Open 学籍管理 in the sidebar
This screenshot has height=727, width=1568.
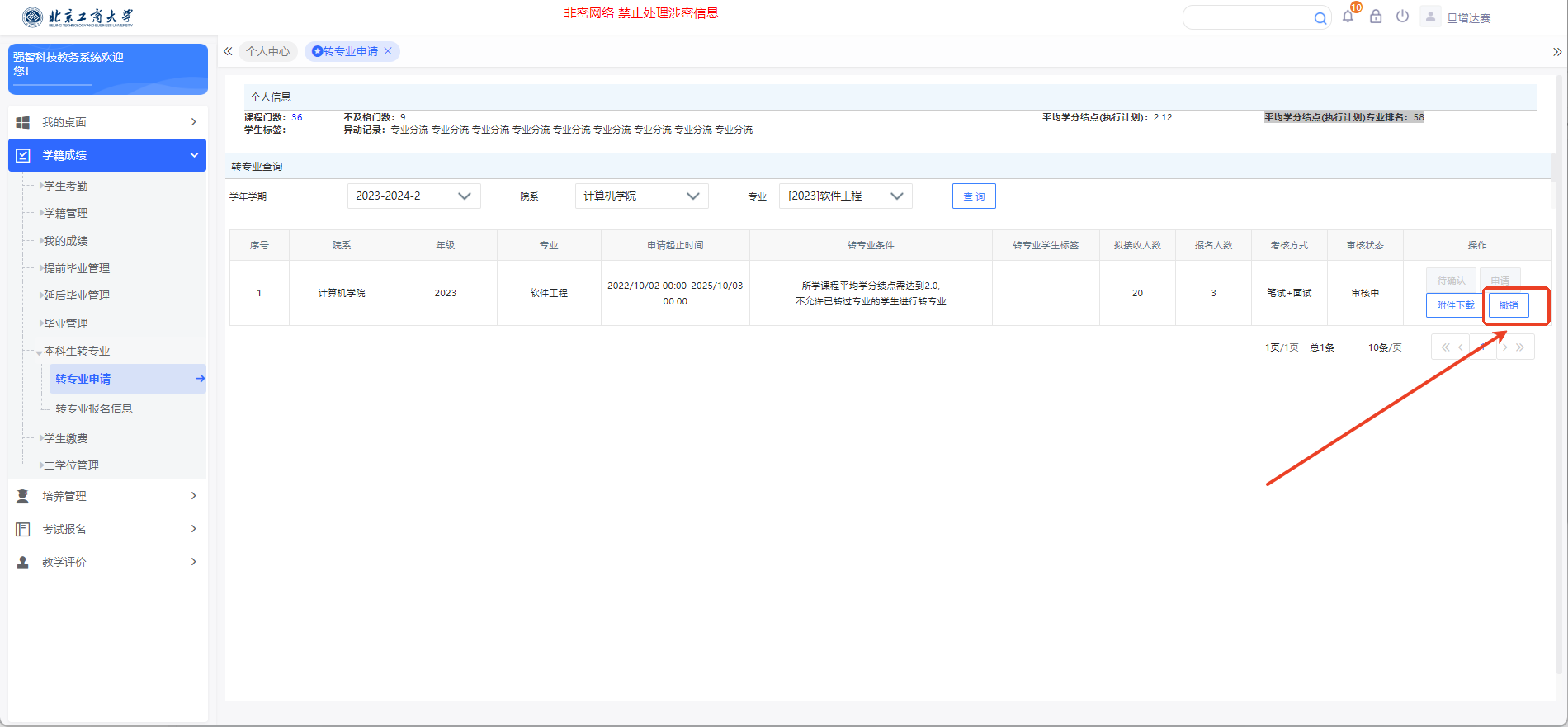tap(66, 213)
